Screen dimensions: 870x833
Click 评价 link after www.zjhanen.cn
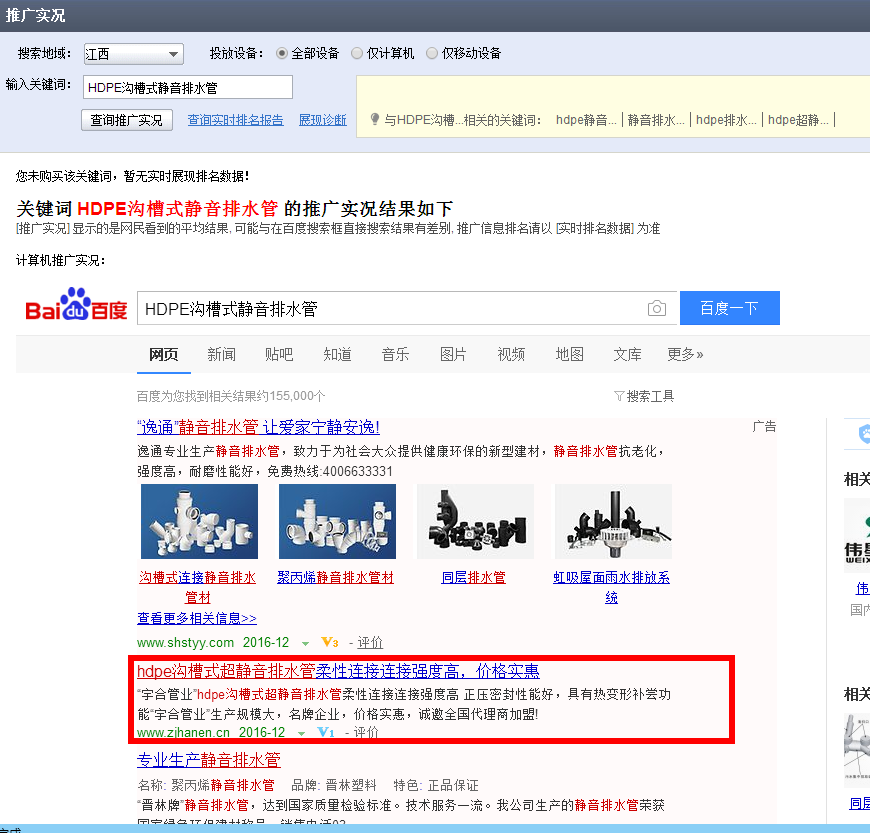[x=366, y=733]
